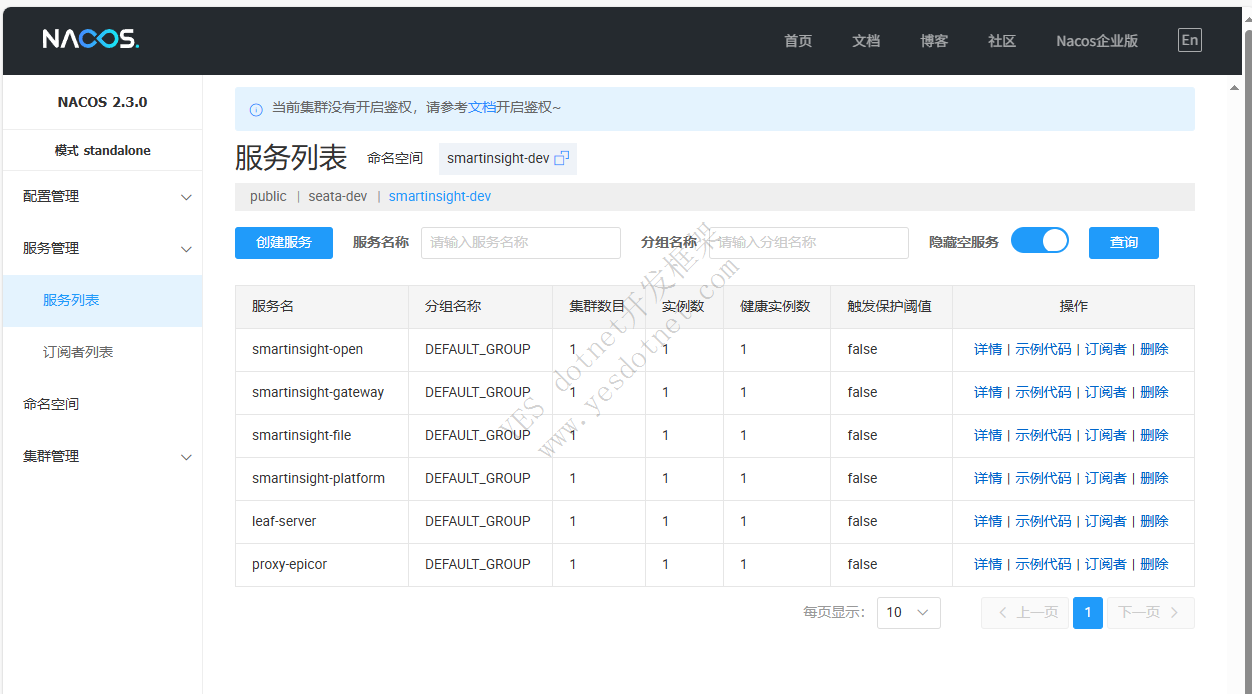Click the 健康实例数 column header

[x=775, y=307]
